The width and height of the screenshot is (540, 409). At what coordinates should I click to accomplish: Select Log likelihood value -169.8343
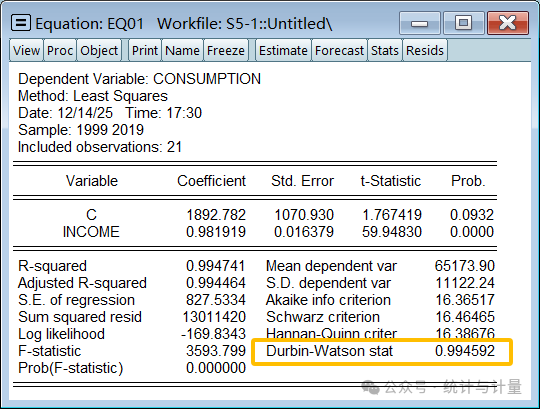pyautogui.click(x=214, y=334)
